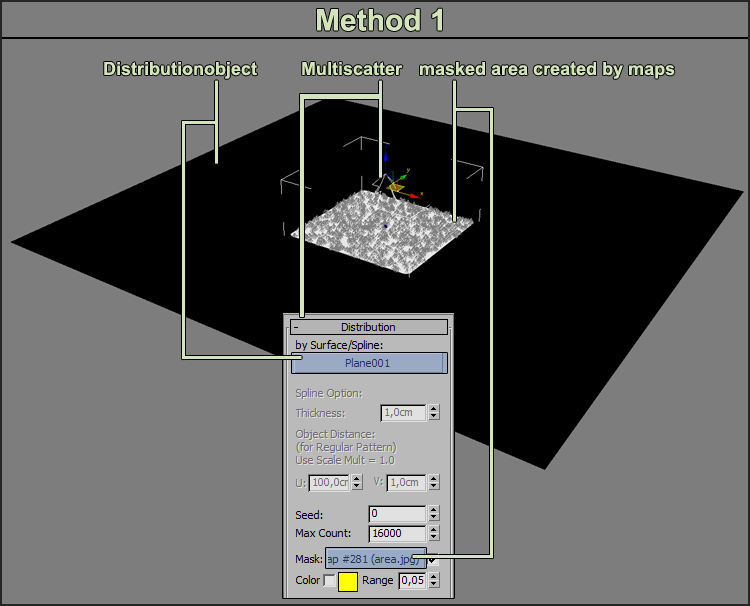Click the Seed value field
Image resolution: width=750 pixels, height=606 pixels.
[397, 514]
